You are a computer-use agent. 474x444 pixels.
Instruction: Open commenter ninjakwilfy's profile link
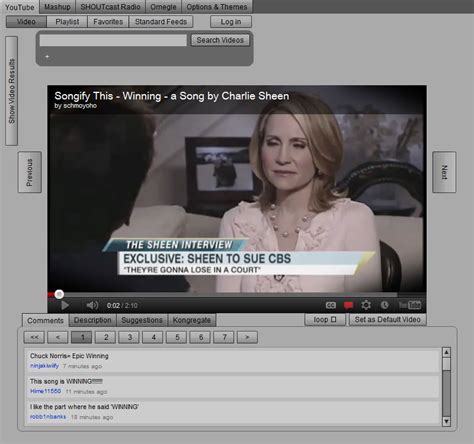click(x=44, y=366)
